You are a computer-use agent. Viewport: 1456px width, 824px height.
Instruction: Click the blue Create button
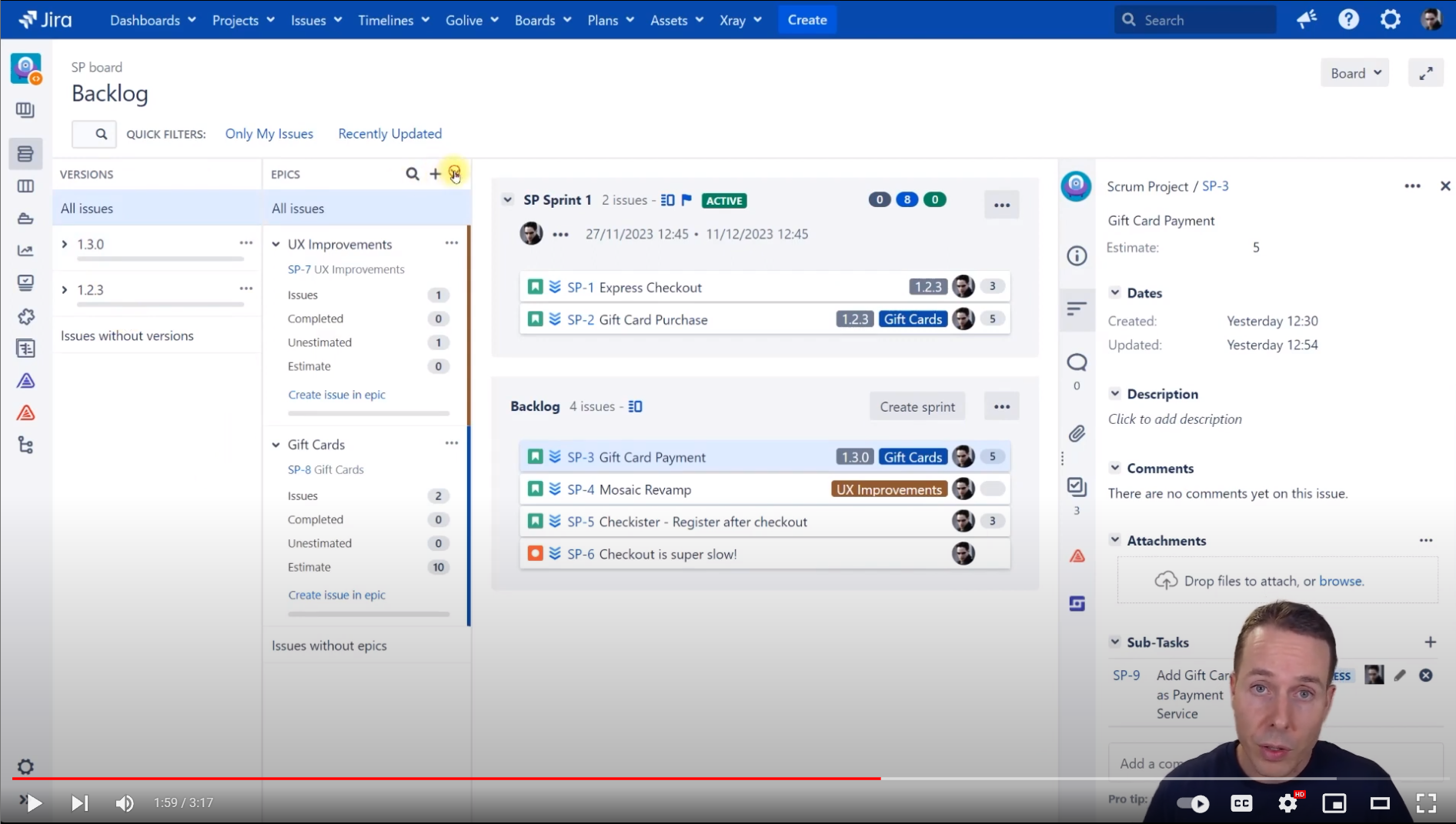coord(806,20)
